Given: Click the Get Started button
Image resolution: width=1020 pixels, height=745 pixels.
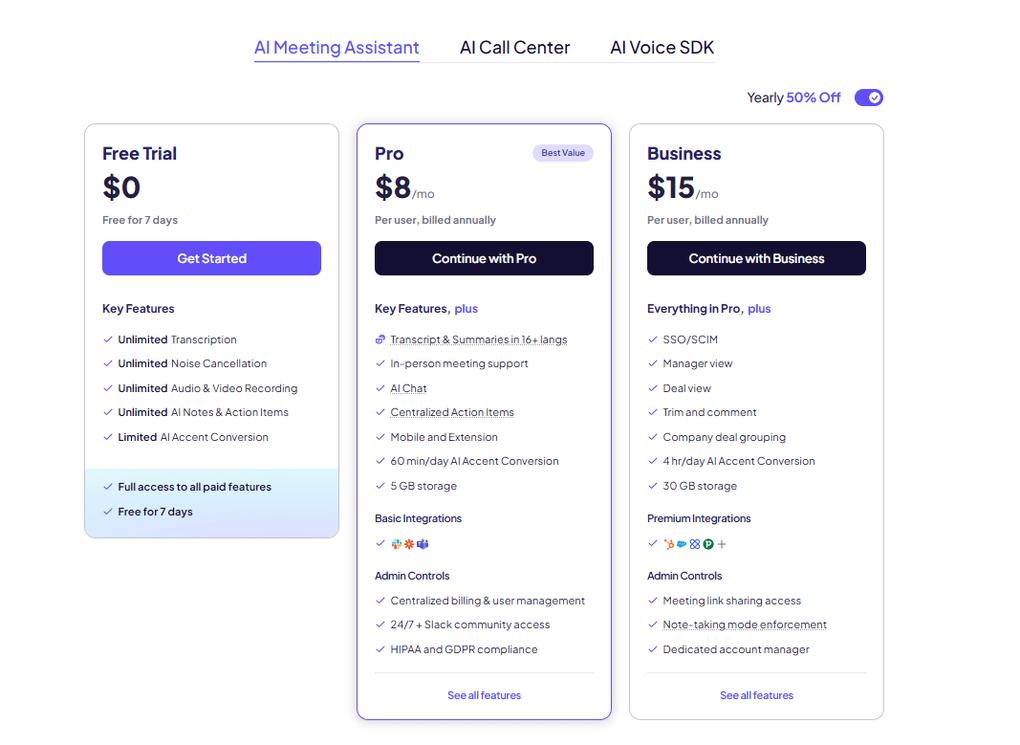Looking at the screenshot, I should click(211, 258).
